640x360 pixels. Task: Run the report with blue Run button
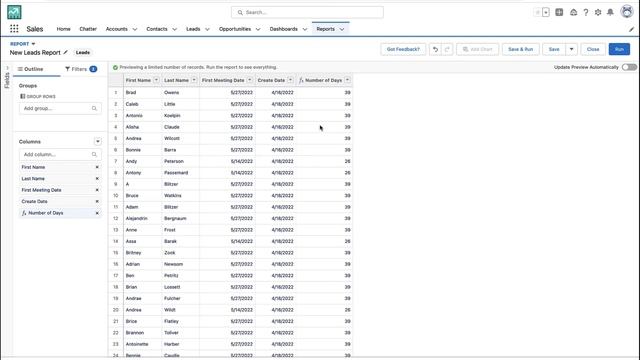pyautogui.click(x=619, y=49)
